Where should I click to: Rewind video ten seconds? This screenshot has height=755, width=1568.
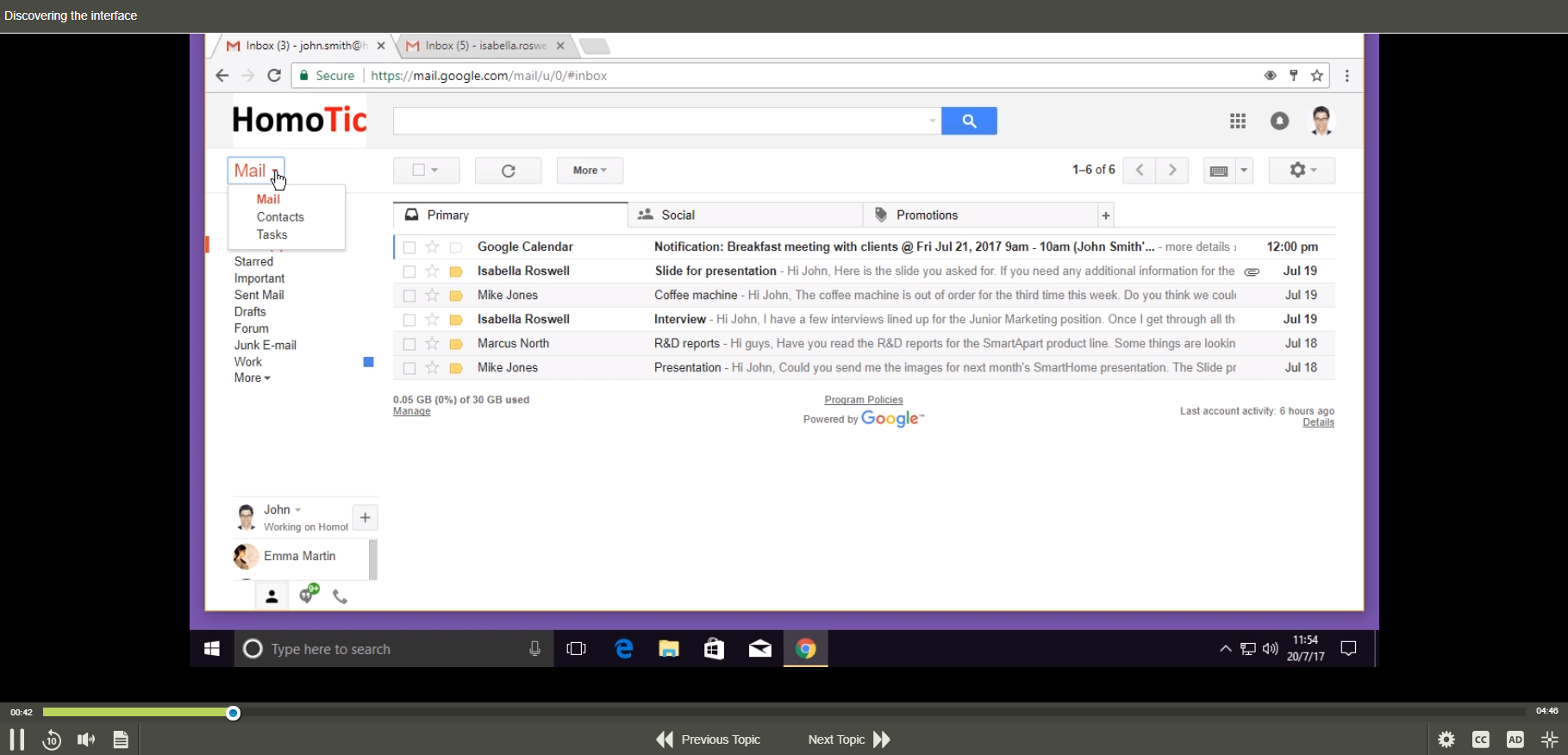coord(52,739)
